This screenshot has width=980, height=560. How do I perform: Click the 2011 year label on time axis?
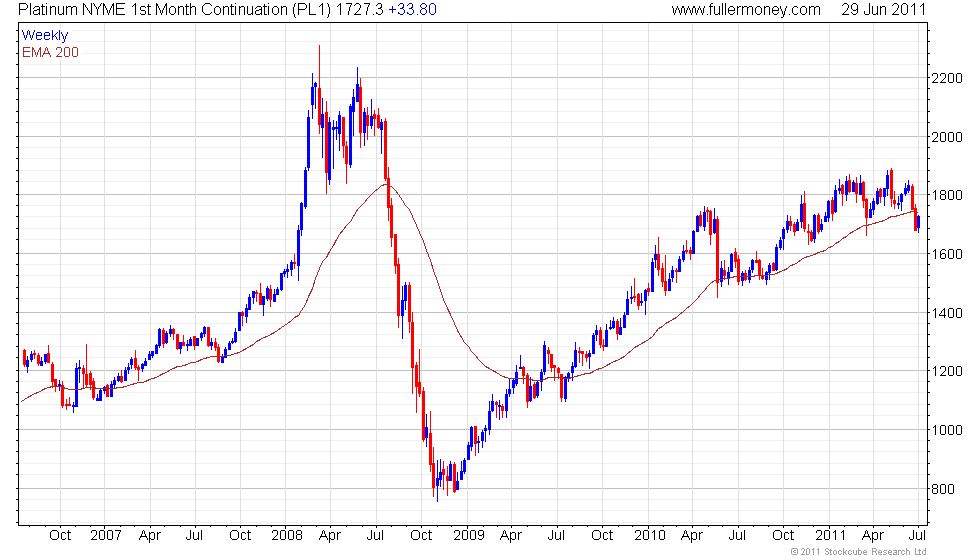[x=831, y=536]
